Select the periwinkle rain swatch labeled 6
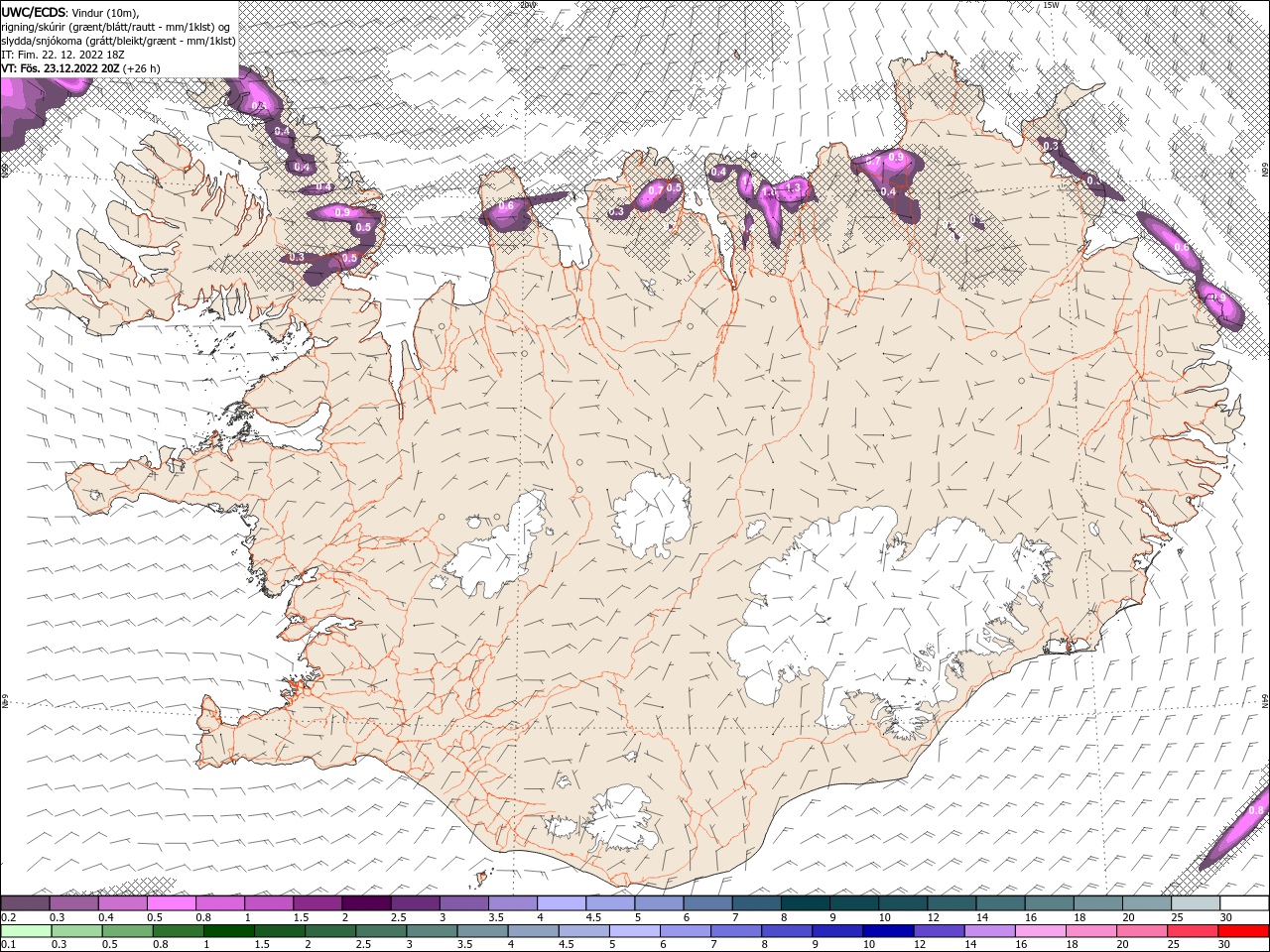 [685, 930]
